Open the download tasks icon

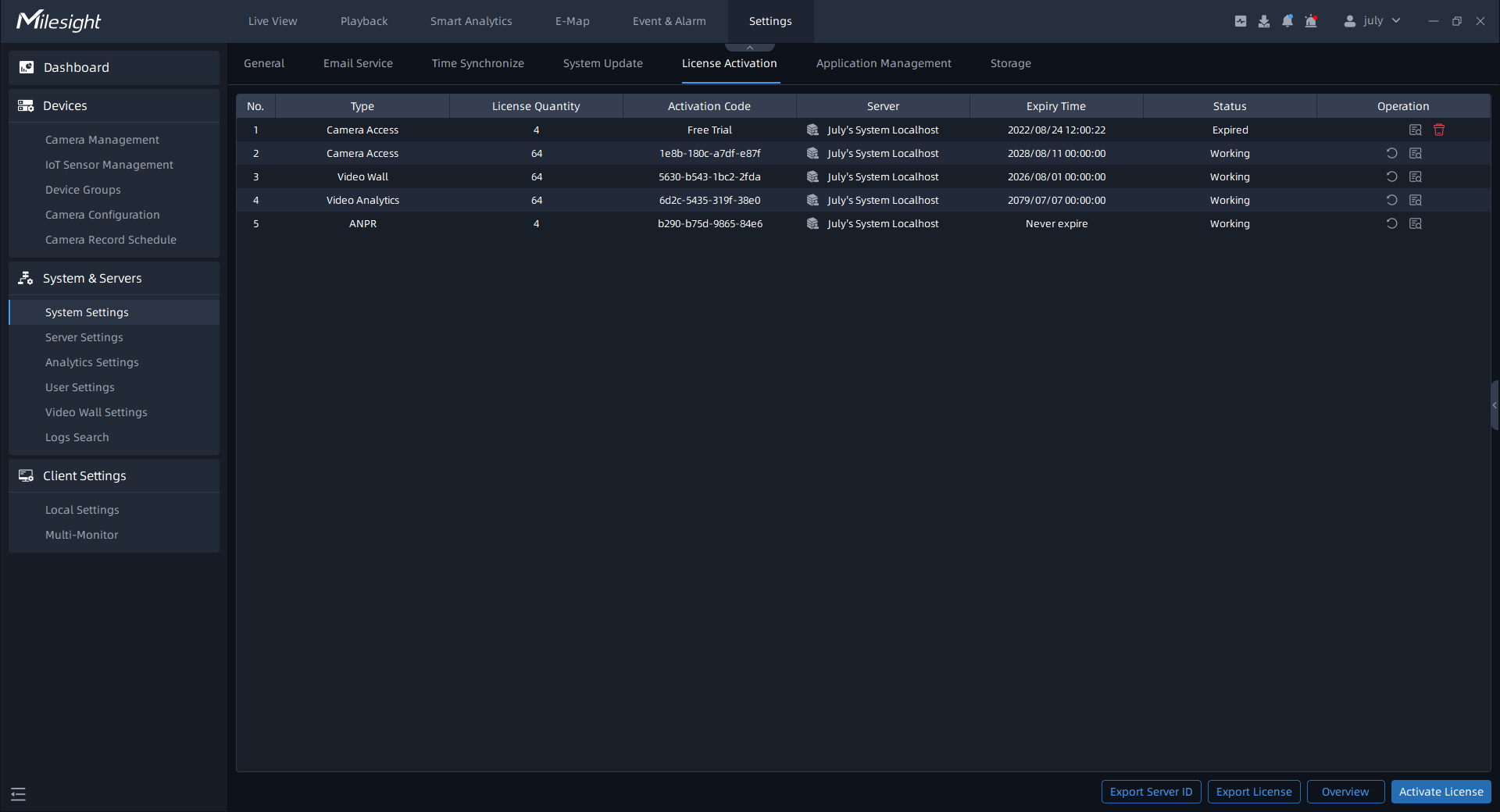click(x=1264, y=21)
